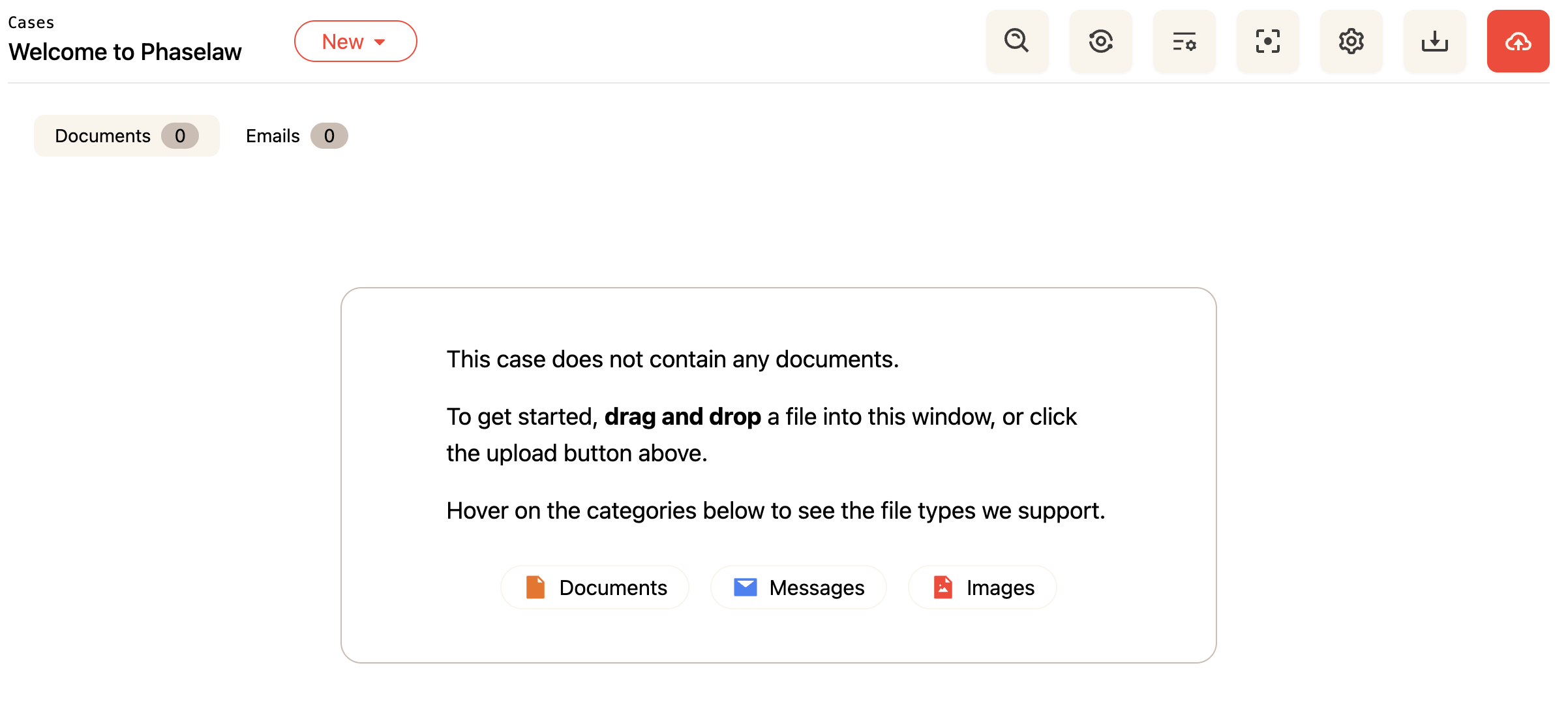
Task: Switch to the Emails tab
Action: [x=297, y=136]
